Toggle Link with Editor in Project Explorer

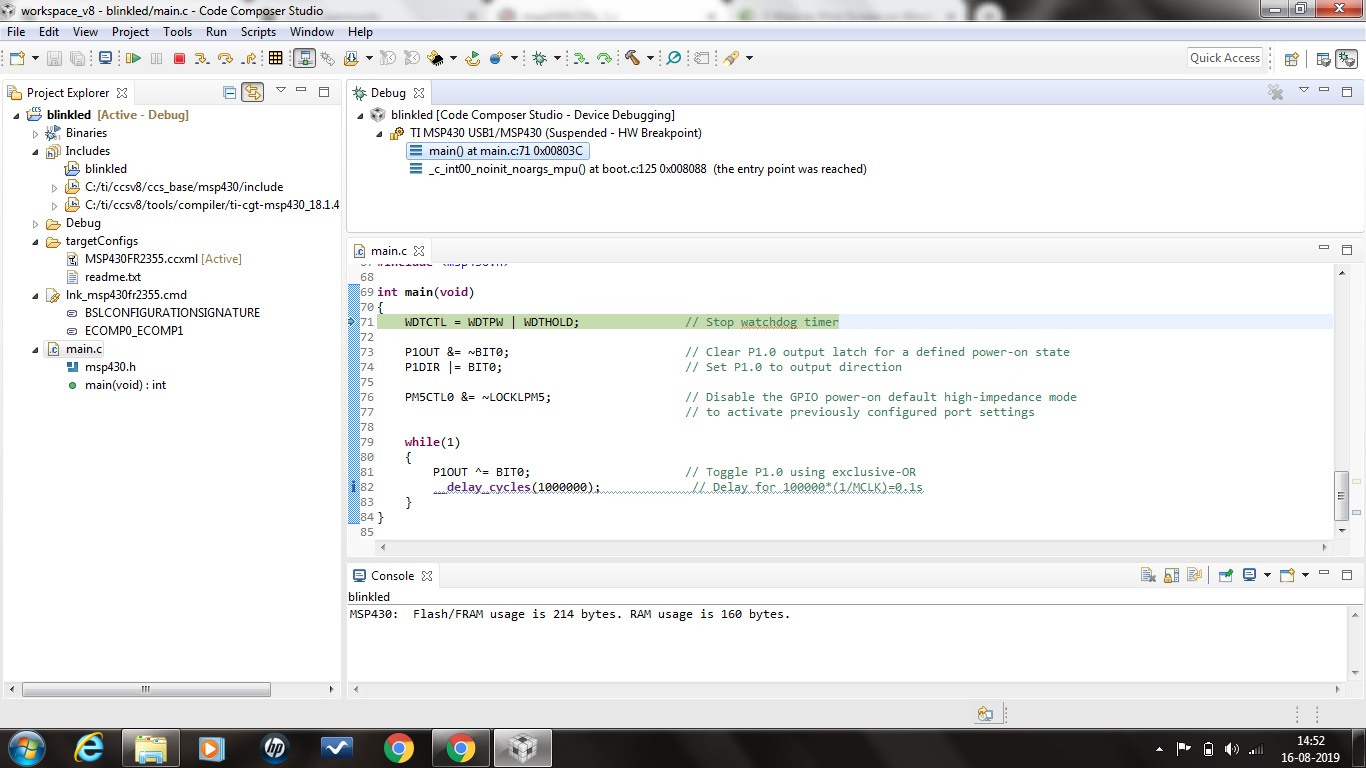click(252, 92)
